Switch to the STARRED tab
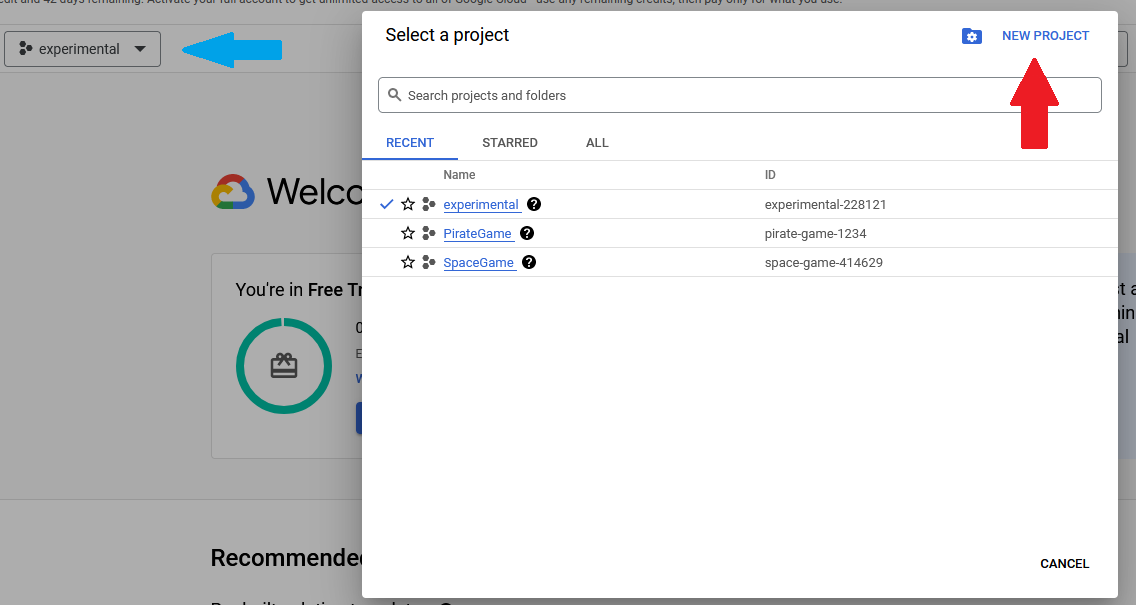Screen dimensions: 1136x605 pos(510,142)
